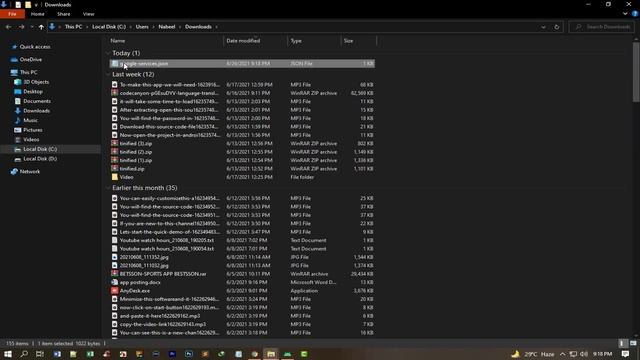Launch Word from the taskbar

[57, 354]
